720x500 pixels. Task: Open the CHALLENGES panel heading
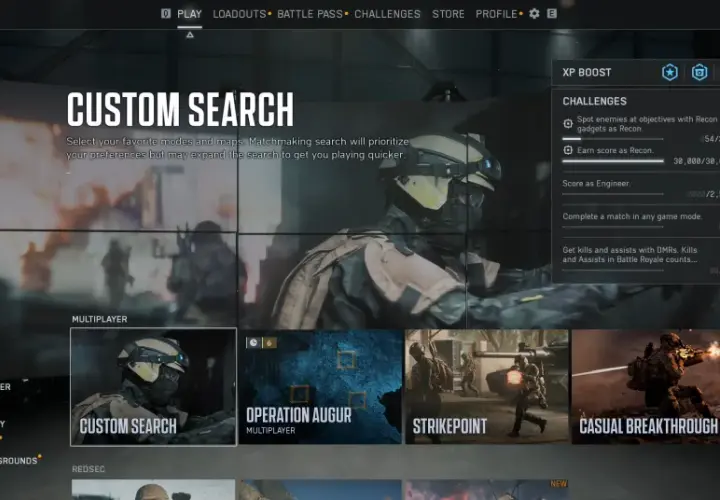point(595,101)
